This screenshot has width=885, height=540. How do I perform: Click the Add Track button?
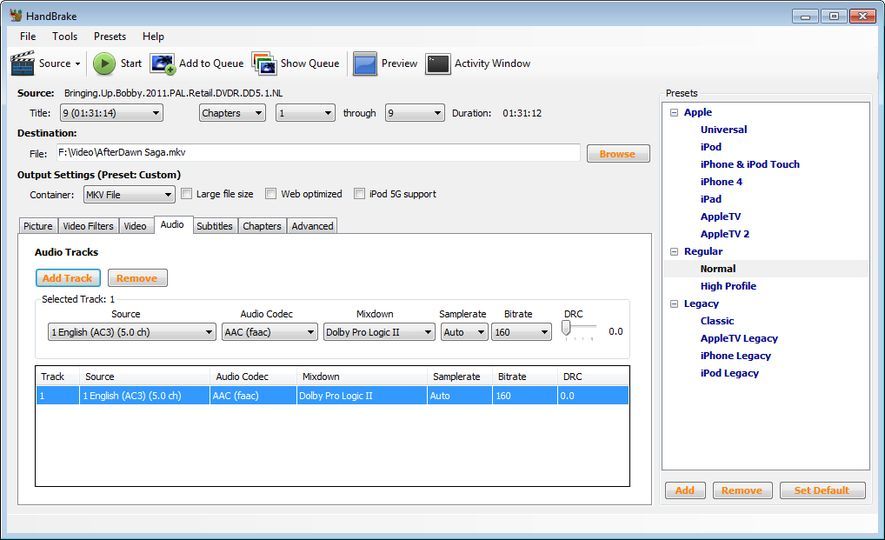pos(68,278)
